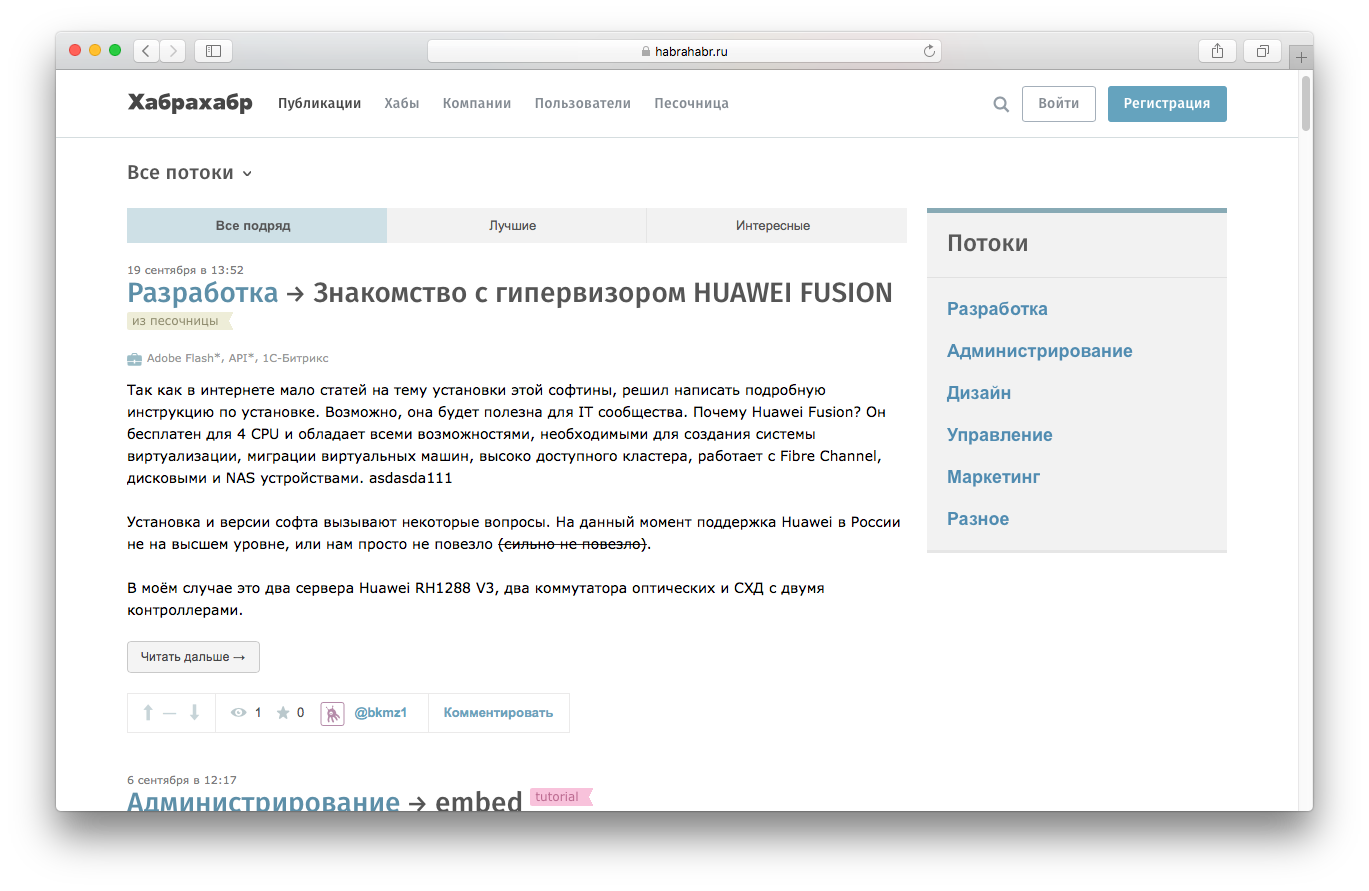Downvote the Huawei Fusion post
This screenshot has width=1369, height=891.
pyautogui.click(x=195, y=713)
